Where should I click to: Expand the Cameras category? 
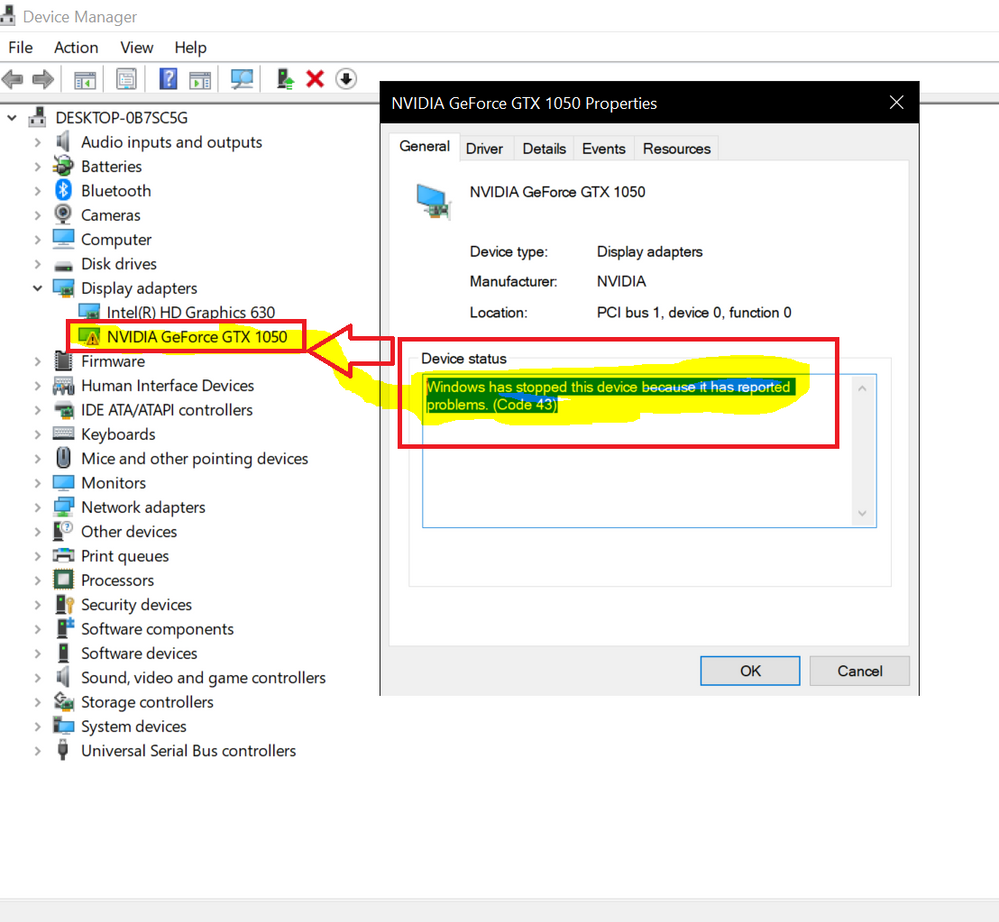(x=38, y=215)
